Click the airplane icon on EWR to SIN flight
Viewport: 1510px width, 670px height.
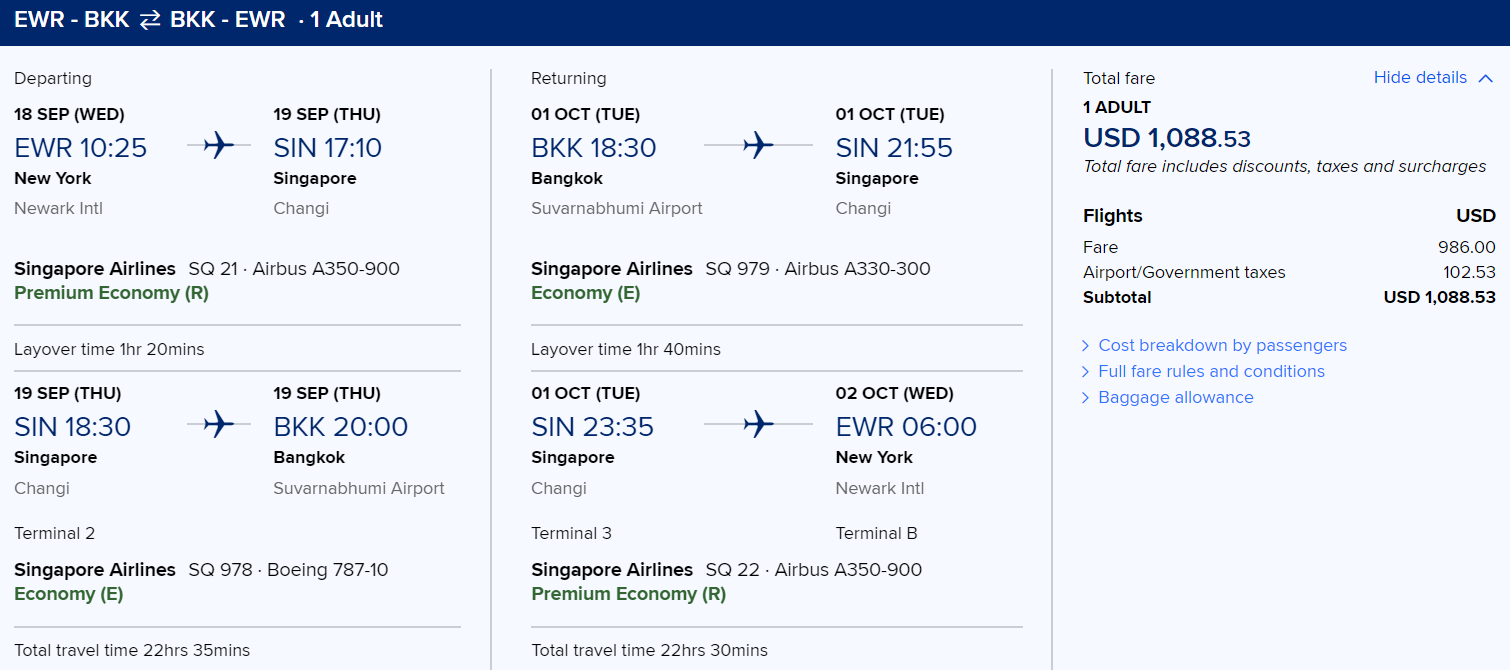[x=218, y=147]
